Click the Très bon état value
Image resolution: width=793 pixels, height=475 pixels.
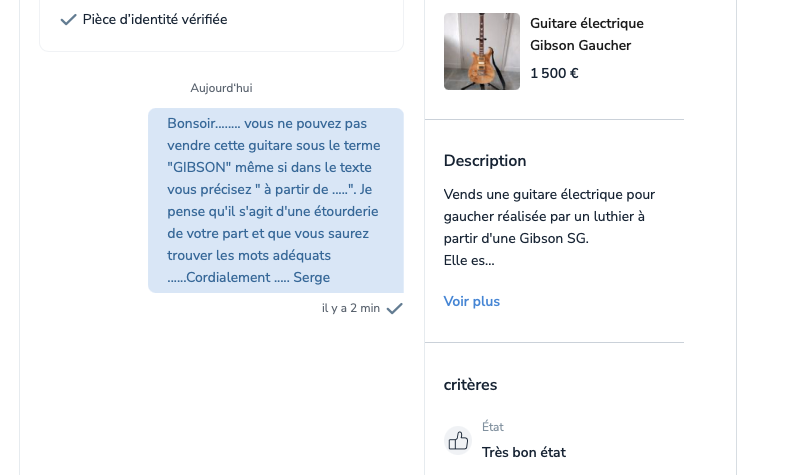tap(523, 452)
